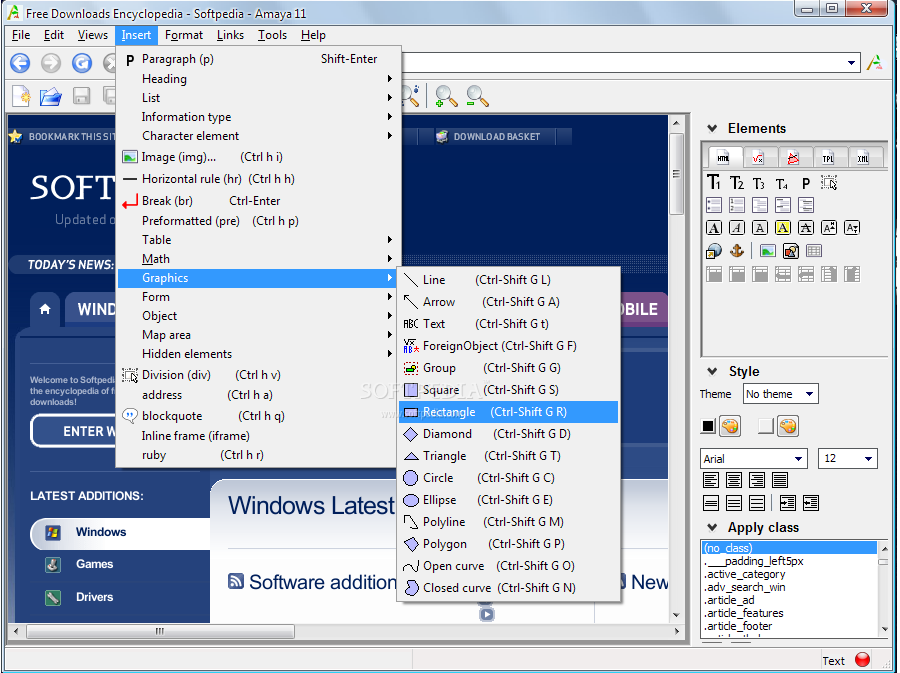This screenshot has width=900, height=673.
Task: Toggle italic emphasis text style
Action: tap(736, 228)
